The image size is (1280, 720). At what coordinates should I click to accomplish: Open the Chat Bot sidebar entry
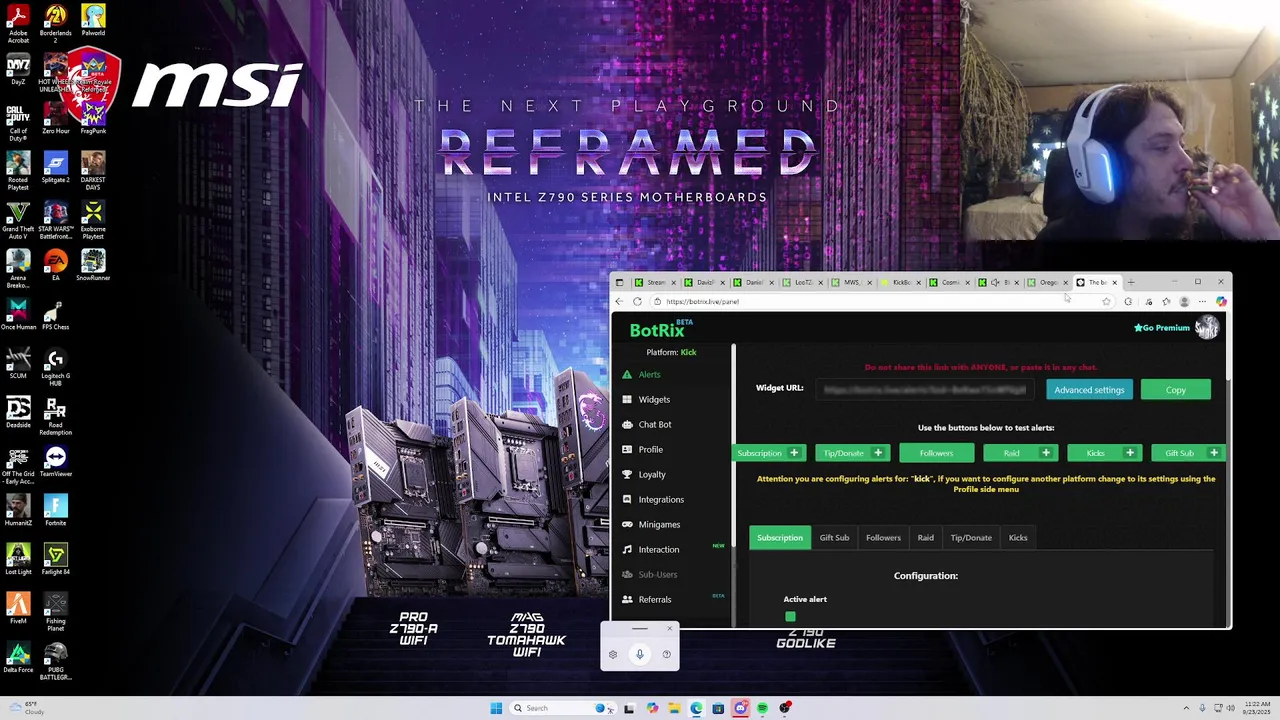tap(655, 424)
